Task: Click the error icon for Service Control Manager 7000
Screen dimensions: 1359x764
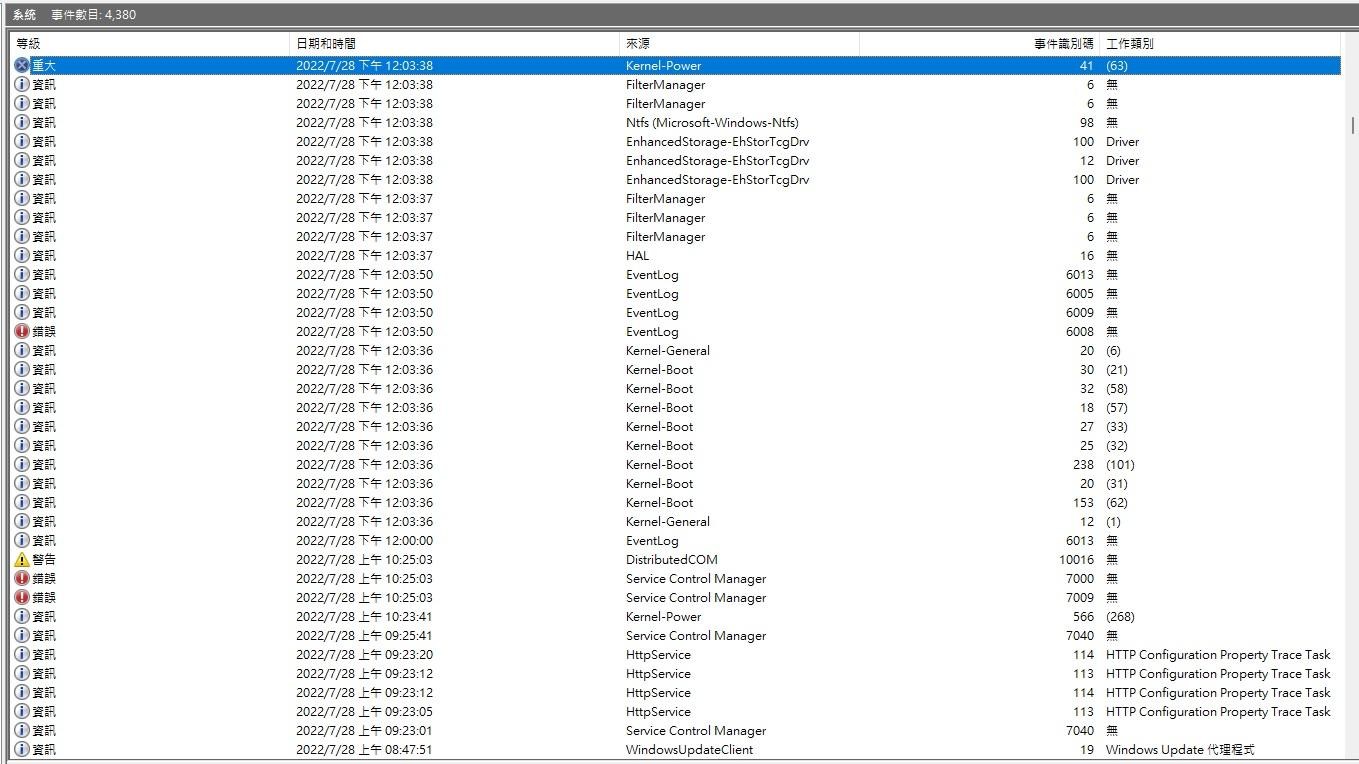Action: [22, 579]
